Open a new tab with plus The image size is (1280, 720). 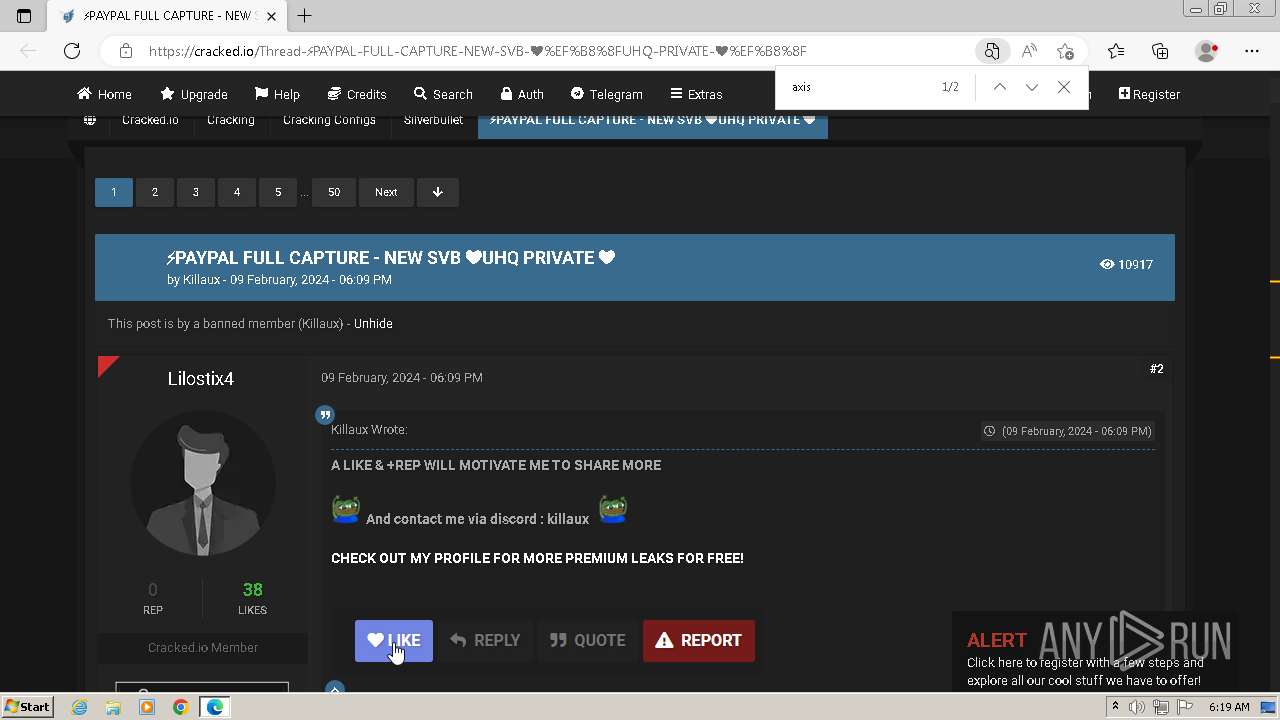click(x=304, y=15)
